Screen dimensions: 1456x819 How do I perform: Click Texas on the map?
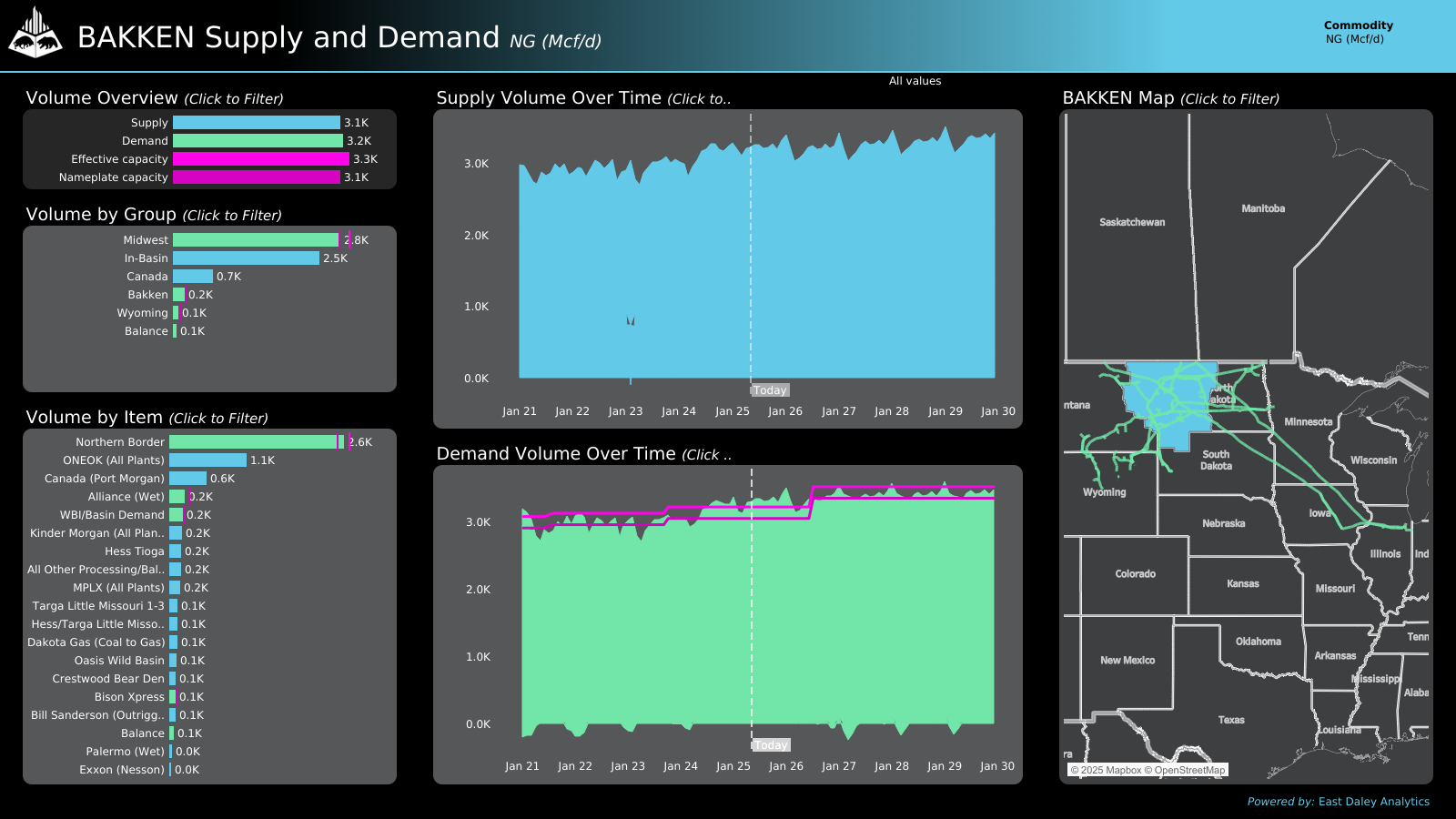click(1231, 720)
